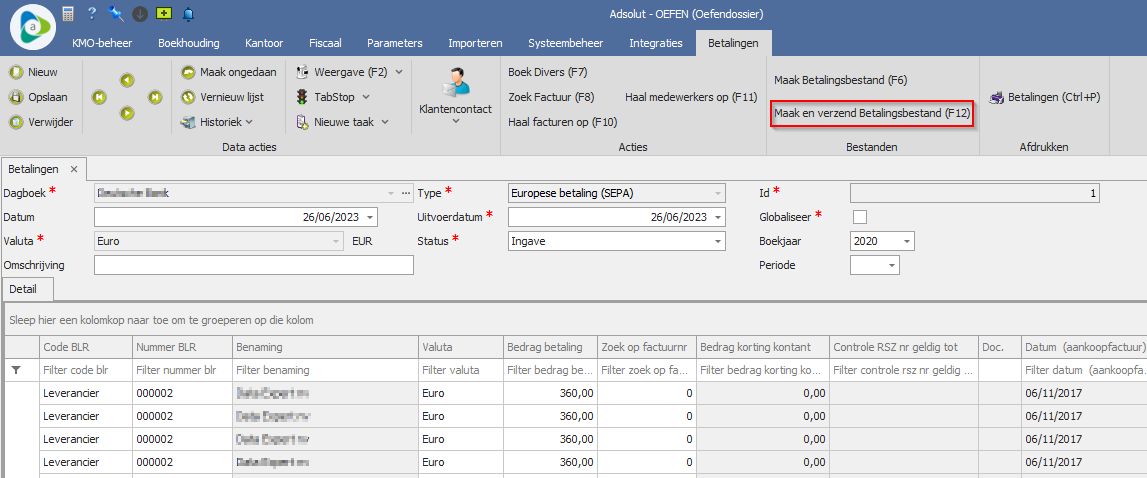This screenshot has height=478, width=1147.
Task: Open the Parameters ribbon tab
Action: pyautogui.click(x=394, y=43)
